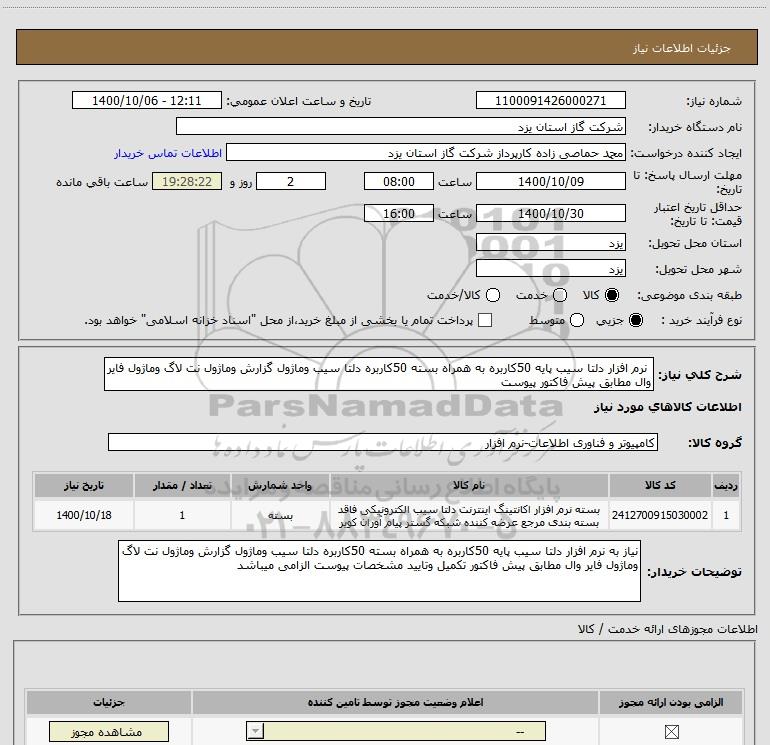
Task: Click the product name cell in row 1
Action: pos(469,516)
